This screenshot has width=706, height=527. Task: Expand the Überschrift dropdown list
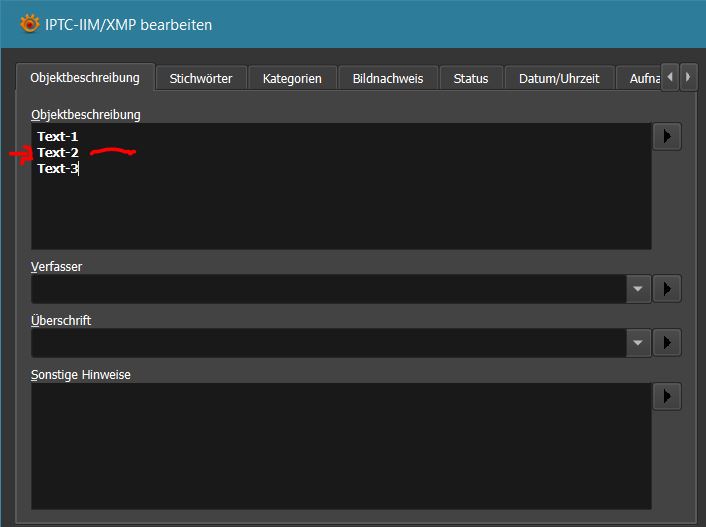639,343
